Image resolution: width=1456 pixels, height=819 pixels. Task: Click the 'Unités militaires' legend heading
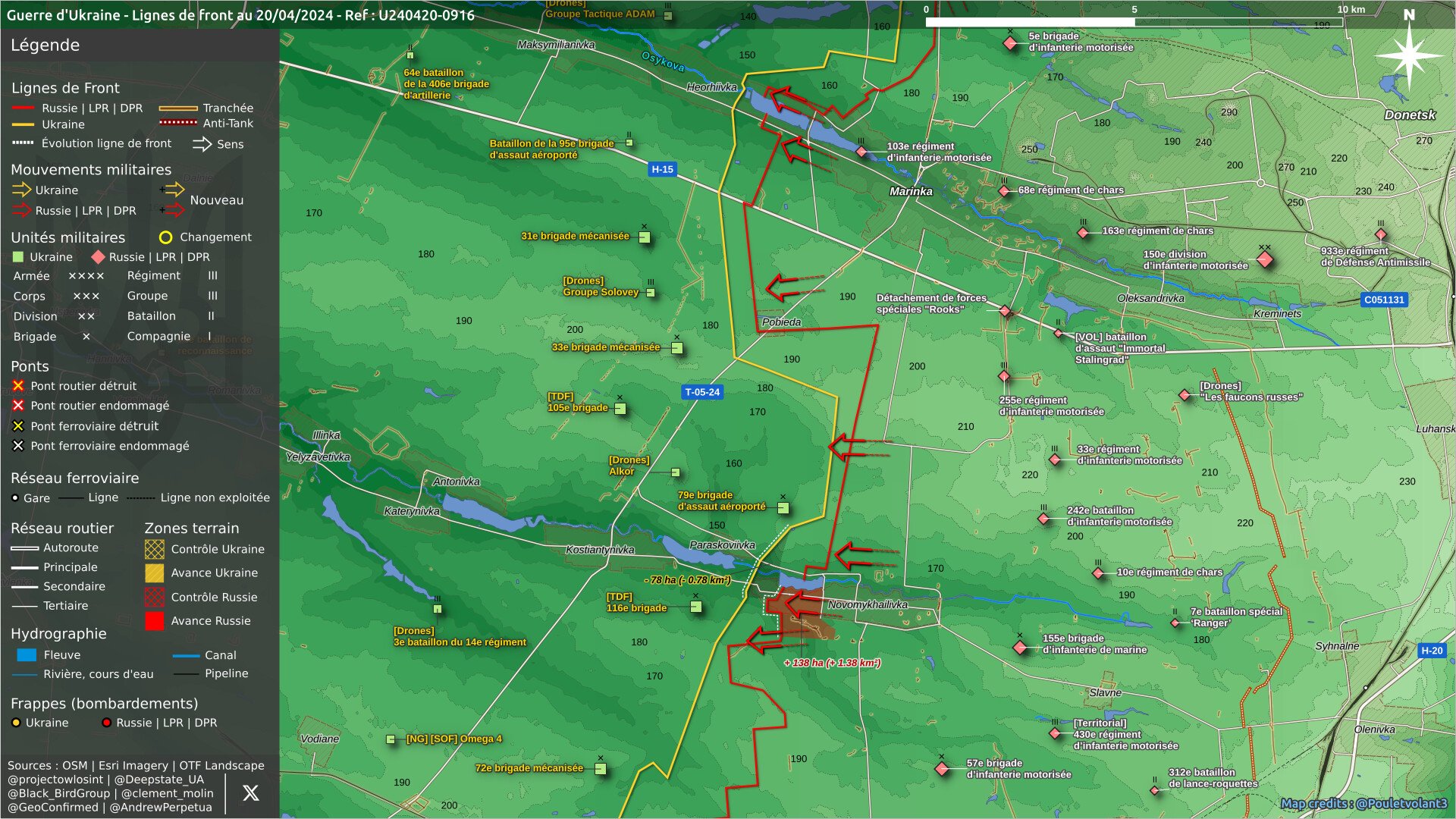pos(67,237)
